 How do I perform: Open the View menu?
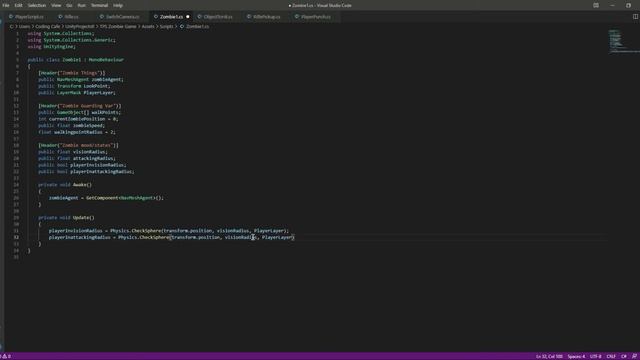click(x=56, y=5)
